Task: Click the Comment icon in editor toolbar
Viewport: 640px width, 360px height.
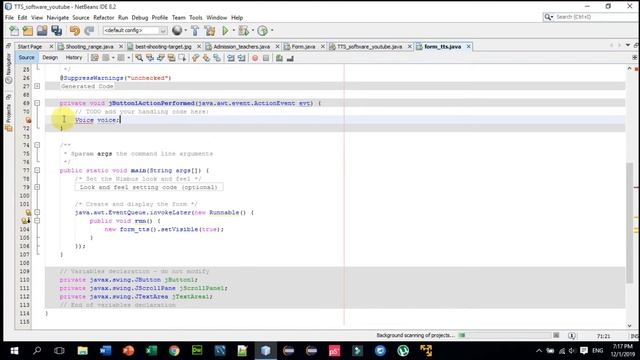Action: coord(279,58)
